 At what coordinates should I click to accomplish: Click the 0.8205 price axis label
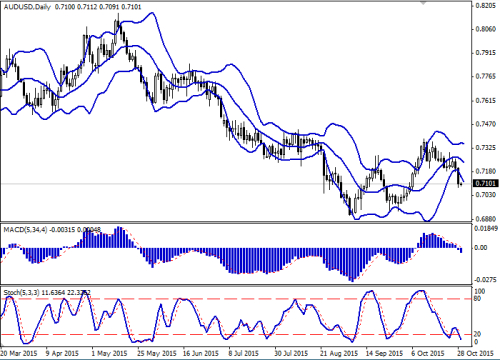coord(486,6)
